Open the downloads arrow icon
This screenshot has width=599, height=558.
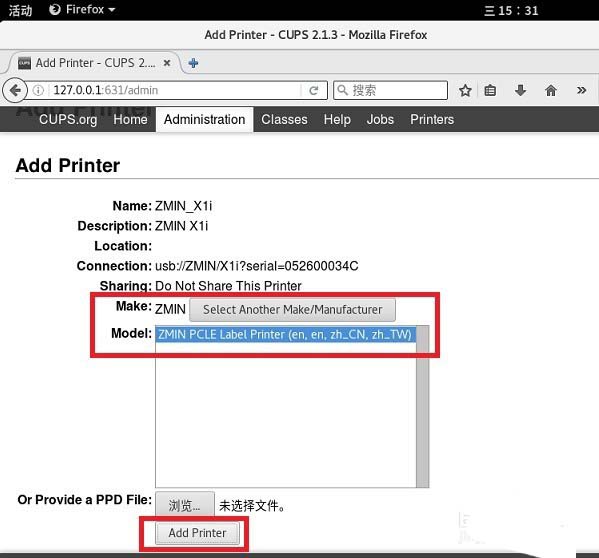[520, 91]
